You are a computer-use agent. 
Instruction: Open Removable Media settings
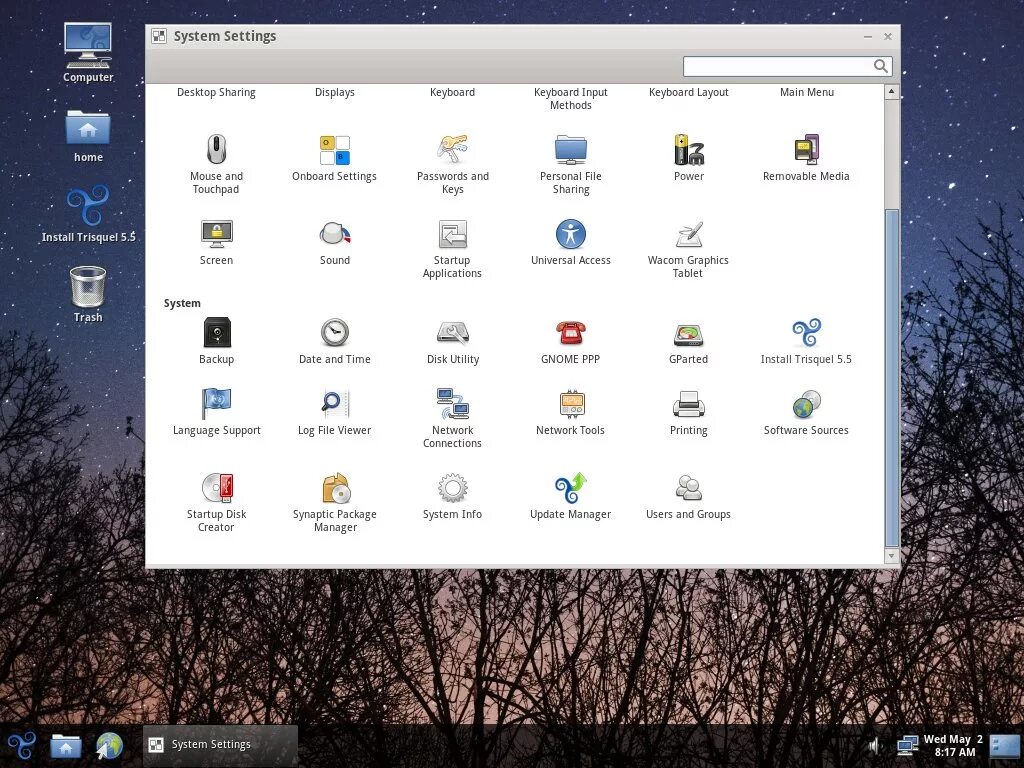coord(806,159)
